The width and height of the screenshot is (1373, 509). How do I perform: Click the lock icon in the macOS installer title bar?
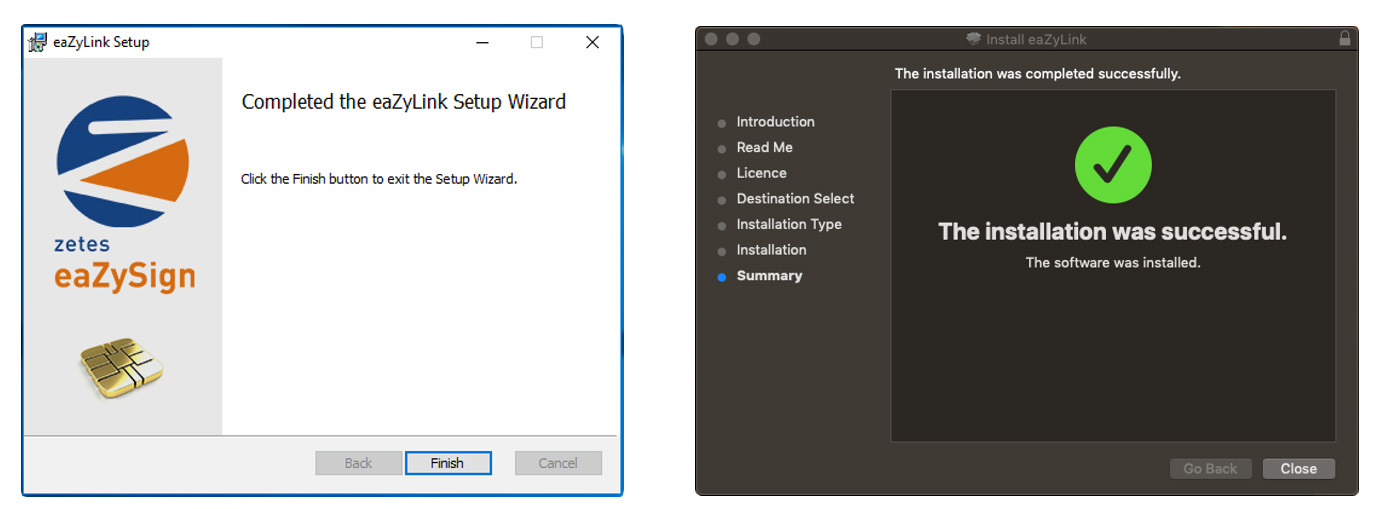(x=1344, y=39)
